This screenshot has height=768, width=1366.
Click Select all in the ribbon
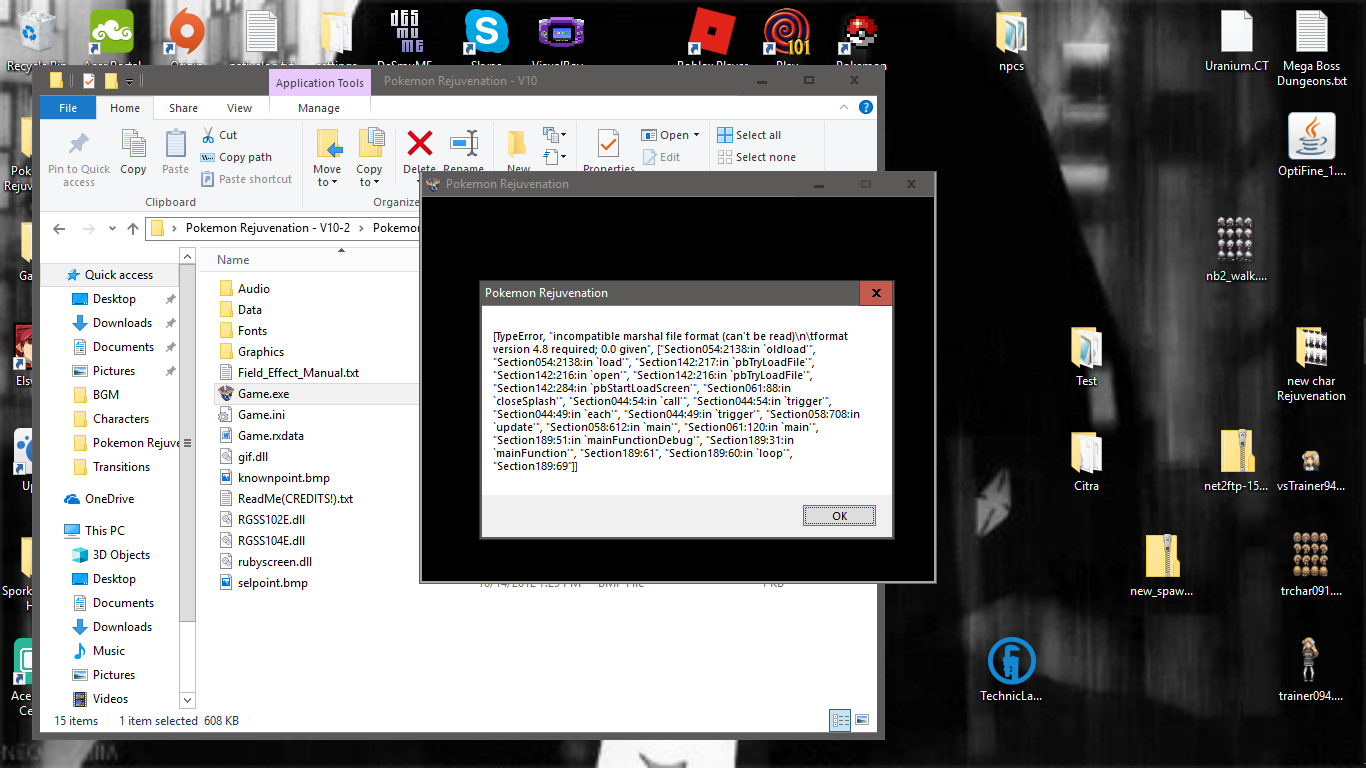tap(749, 135)
